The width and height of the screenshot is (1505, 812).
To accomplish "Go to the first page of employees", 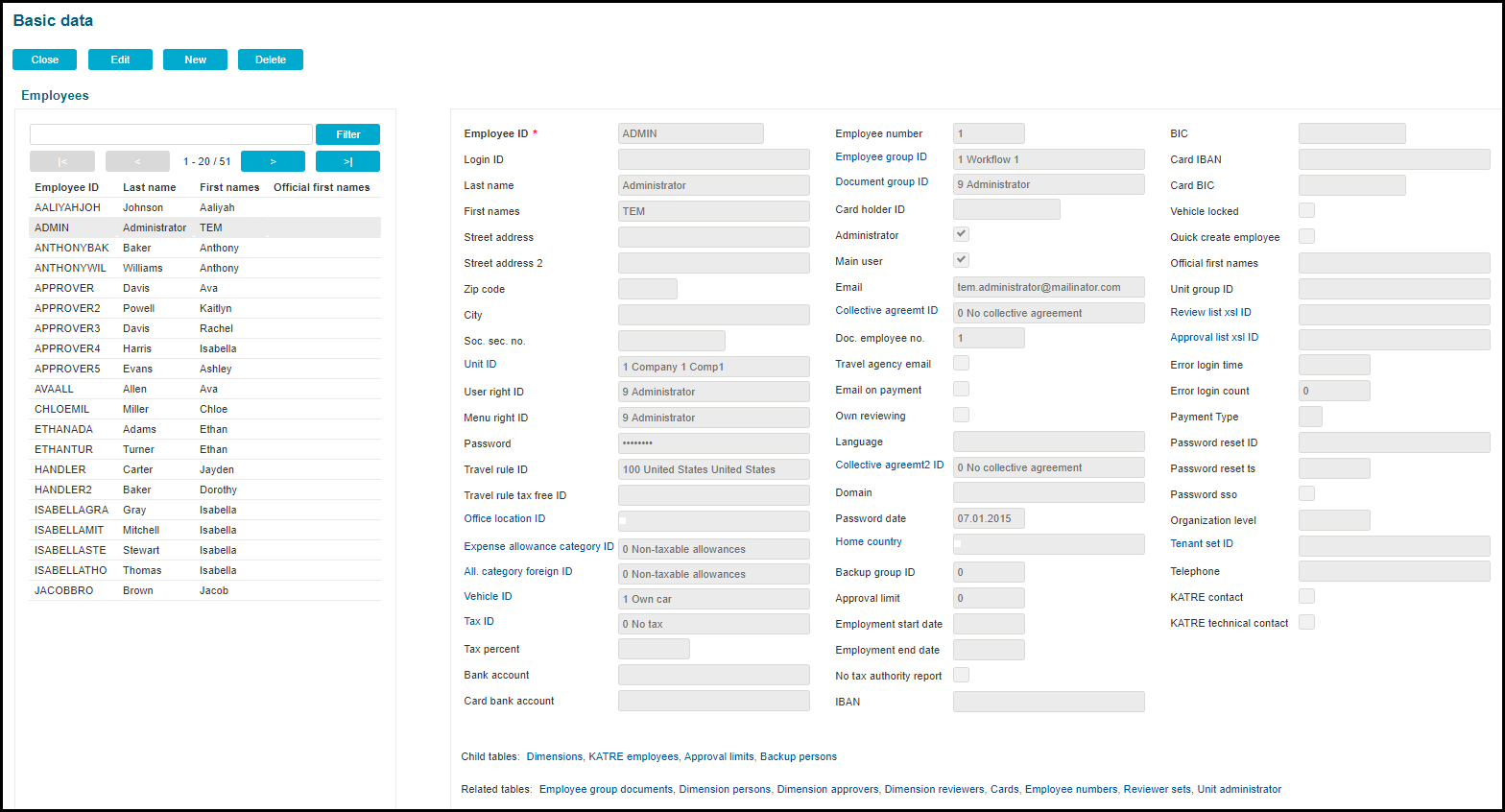I will (x=62, y=161).
